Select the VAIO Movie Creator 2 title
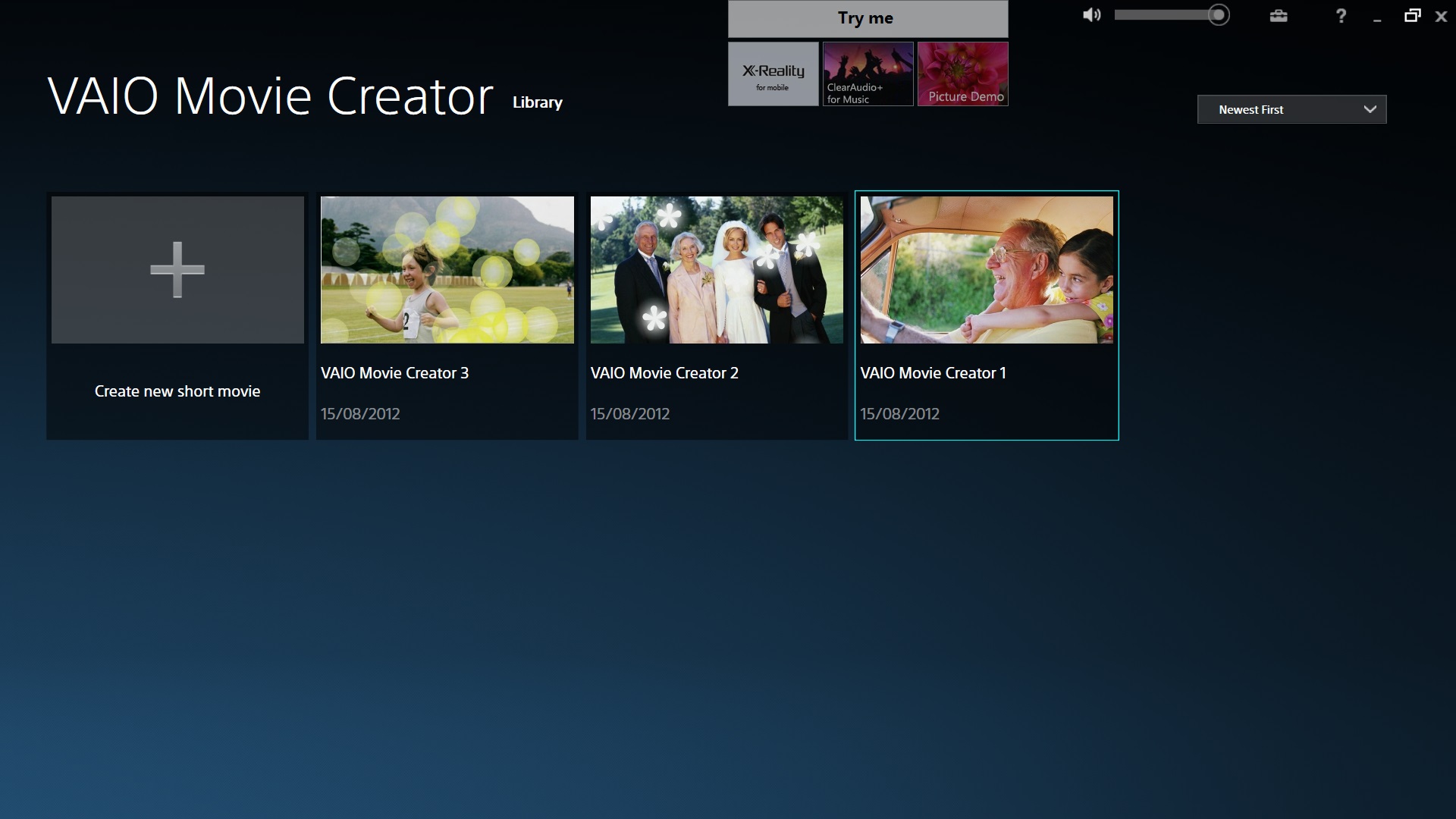1456x819 pixels. (x=664, y=373)
